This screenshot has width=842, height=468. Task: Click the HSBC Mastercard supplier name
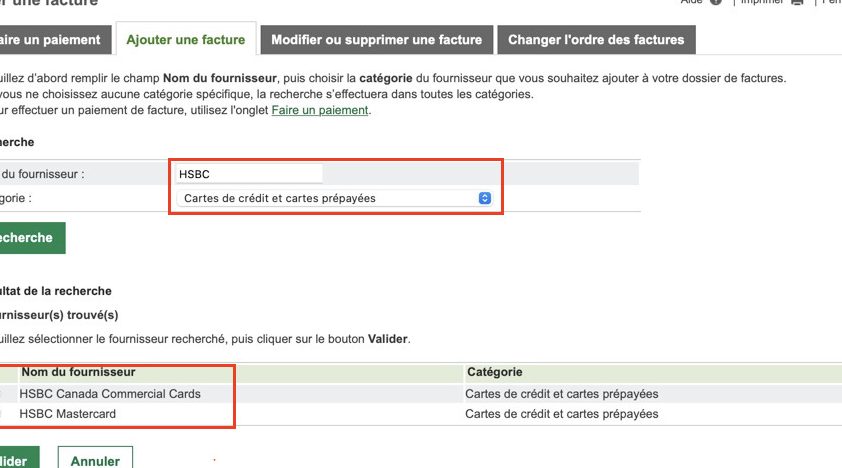(68, 414)
